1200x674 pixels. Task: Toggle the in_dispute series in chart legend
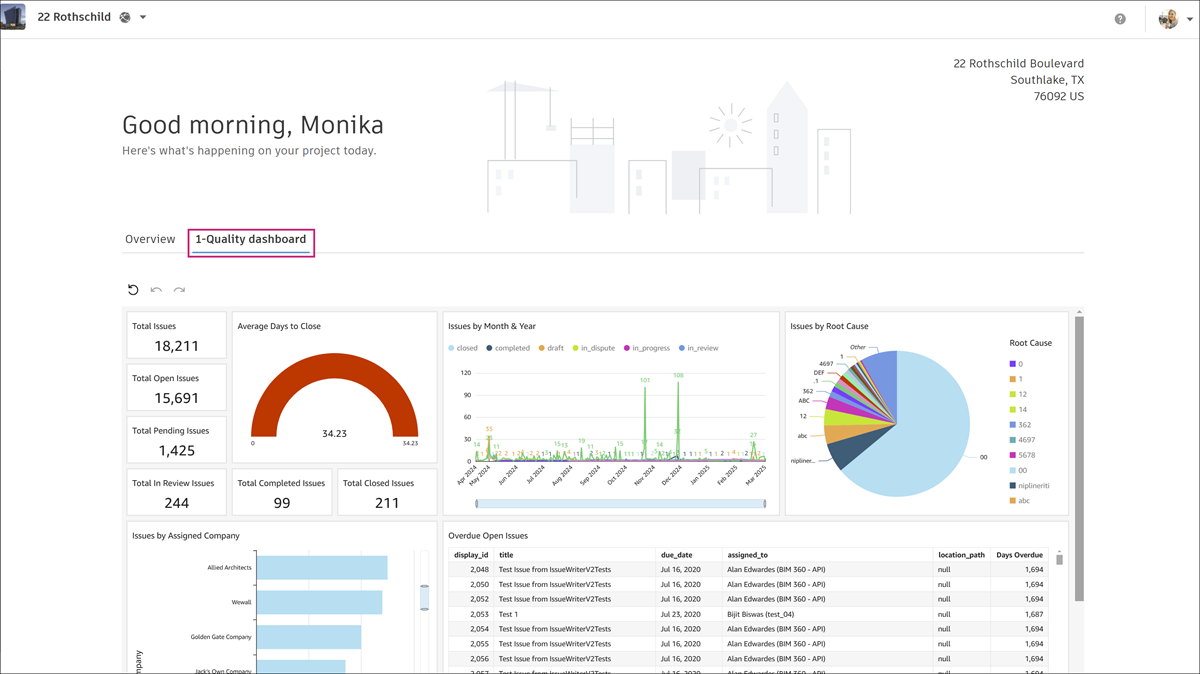pos(594,348)
